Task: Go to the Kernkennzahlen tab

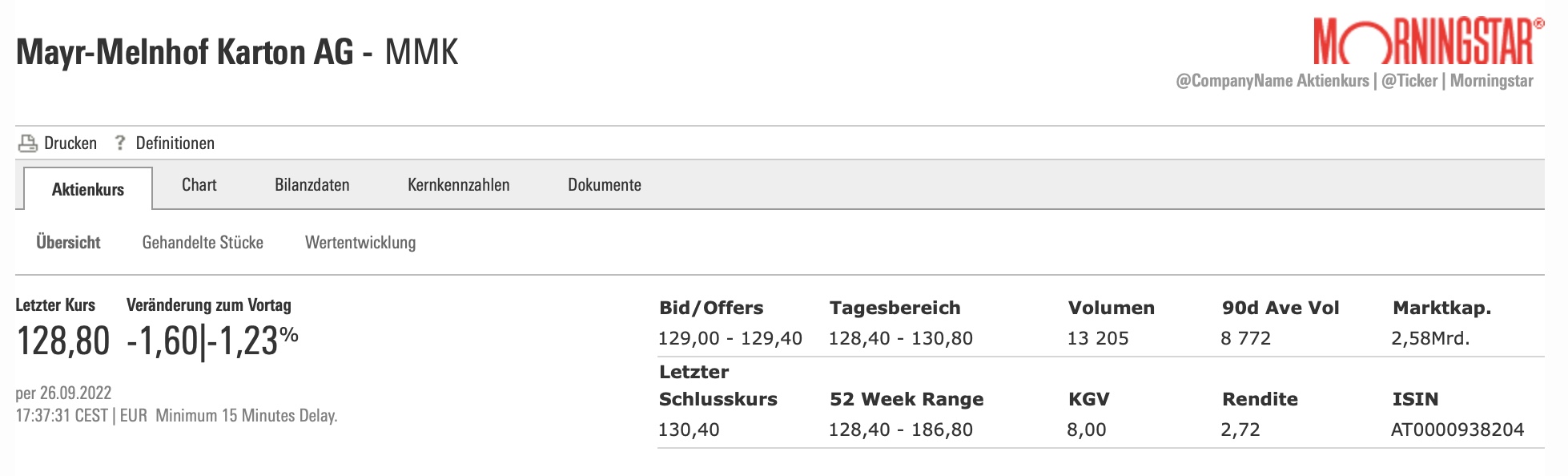Action: tap(458, 185)
